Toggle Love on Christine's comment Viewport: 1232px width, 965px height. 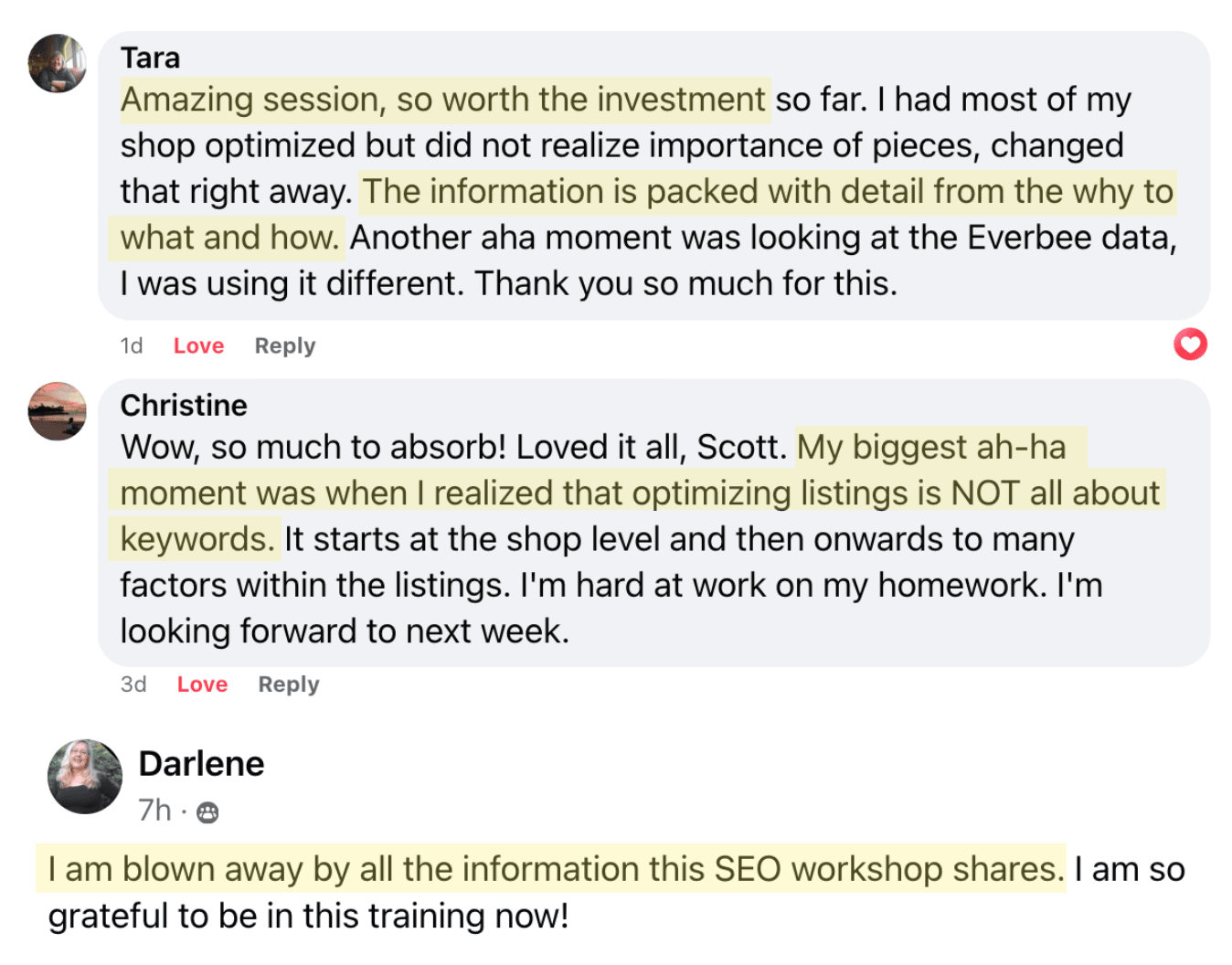[202, 684]
